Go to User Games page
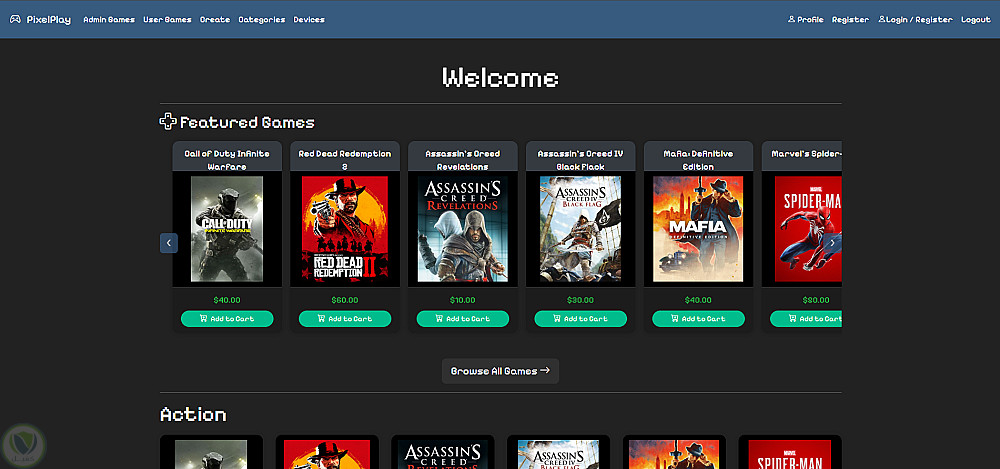The image size is (1000, 469). pyautogui.click(x=167, y=20)
